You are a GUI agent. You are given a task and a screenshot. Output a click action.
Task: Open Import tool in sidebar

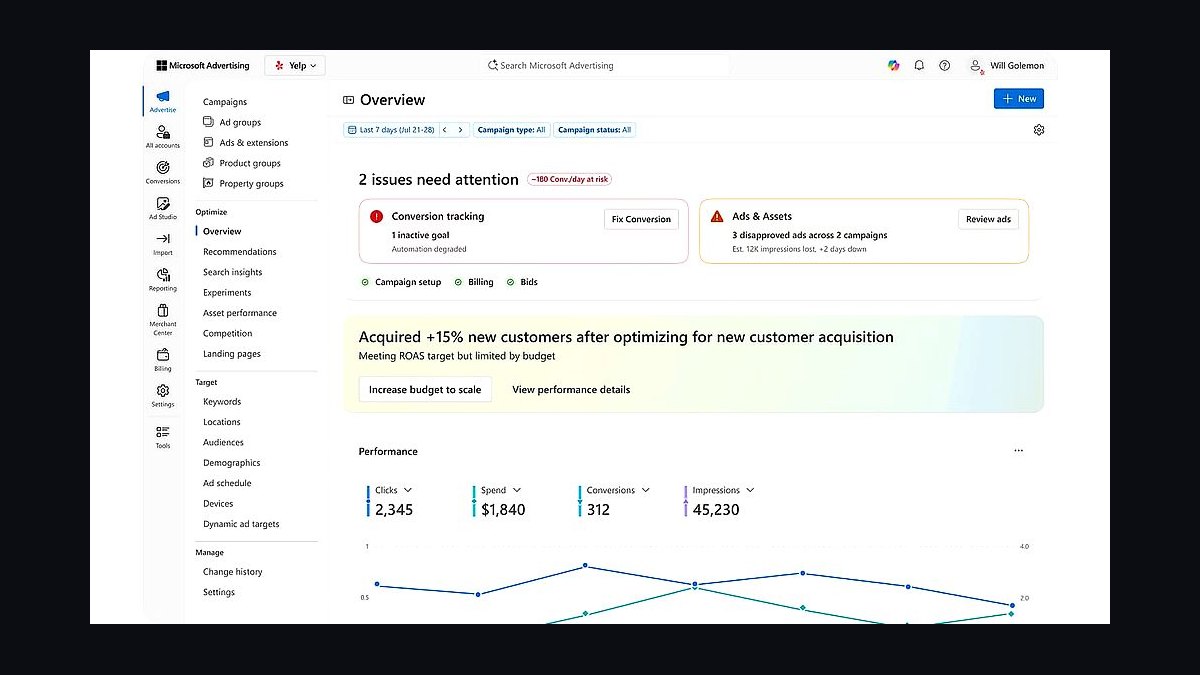point(162,244)
